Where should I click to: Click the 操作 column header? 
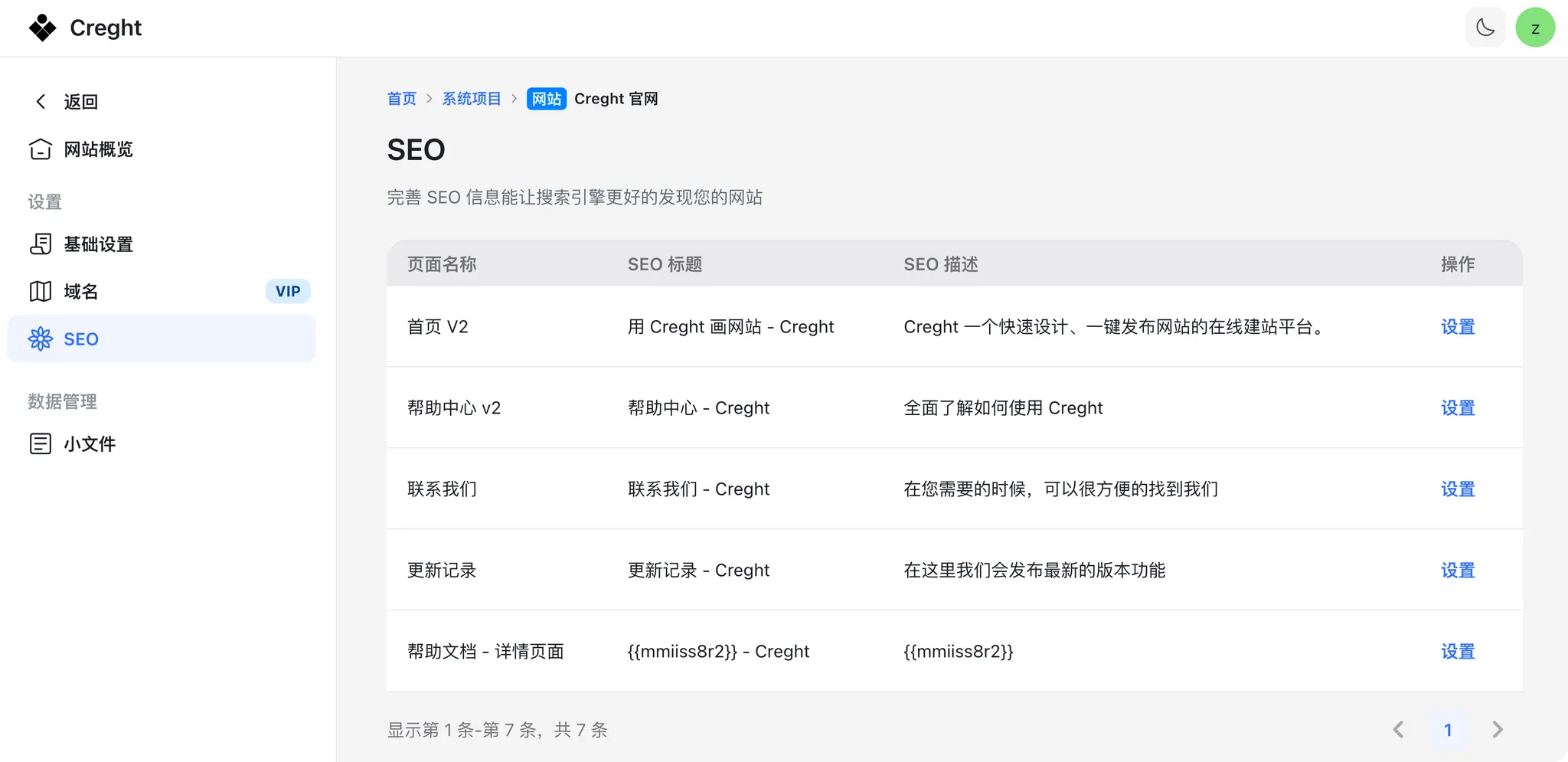coord(1458,264)
